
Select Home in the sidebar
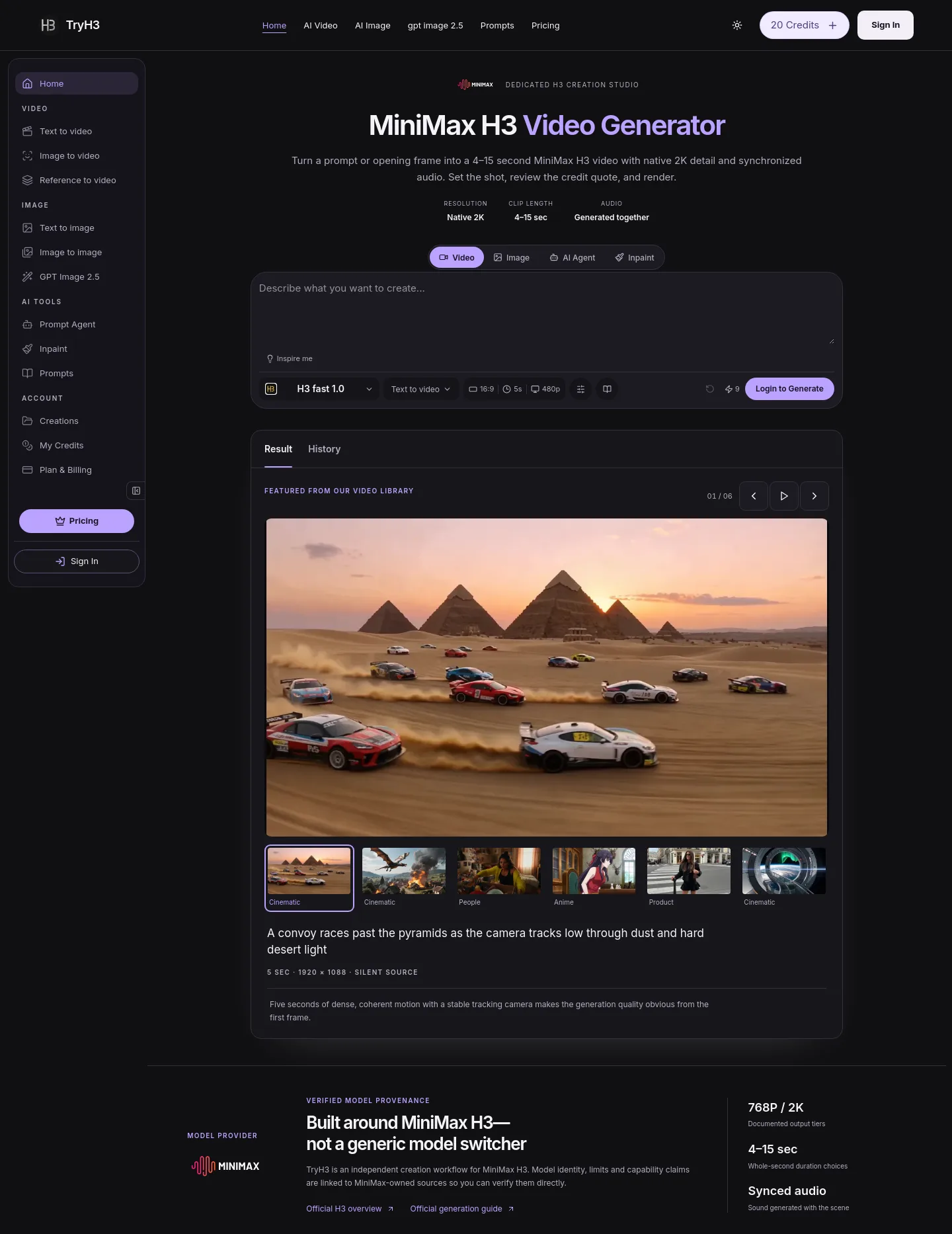click(77, 83)
